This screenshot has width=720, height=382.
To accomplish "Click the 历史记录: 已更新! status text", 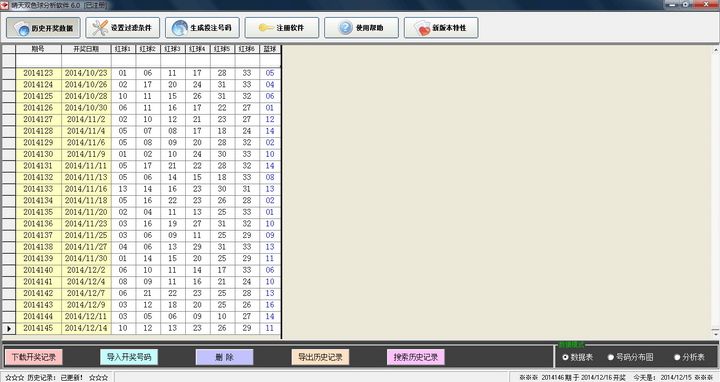I will pyautogui.click(x=56, y=377).
